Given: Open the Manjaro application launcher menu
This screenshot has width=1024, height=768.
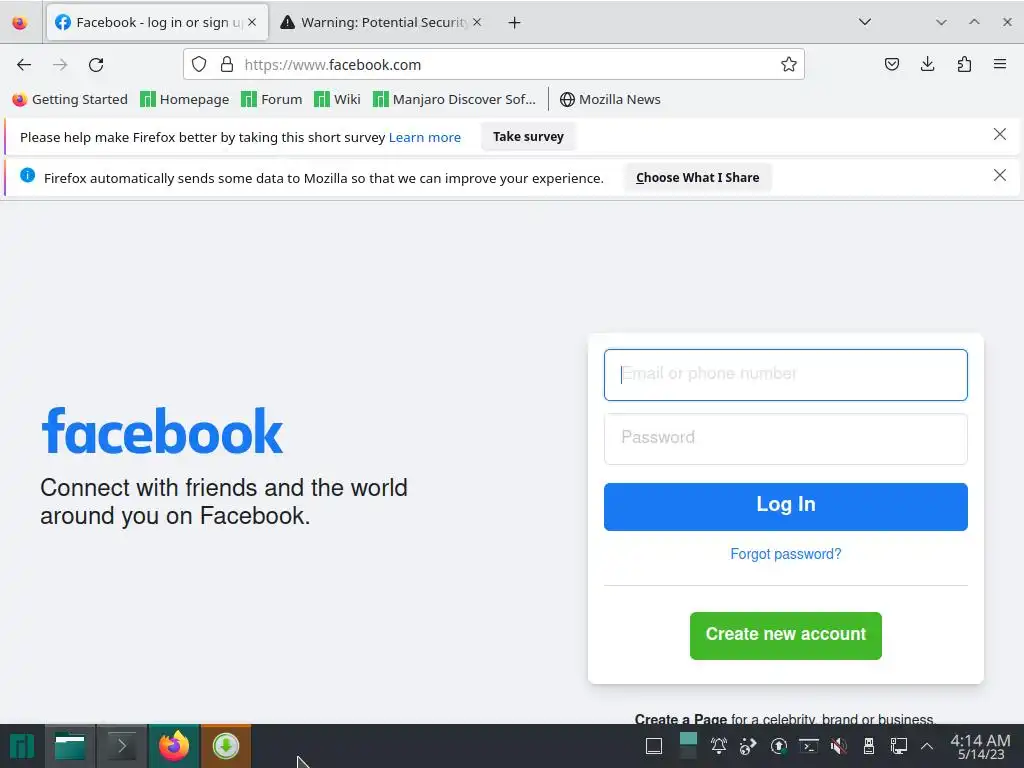Looking at the screenshot, I should (x=22, y=746).
